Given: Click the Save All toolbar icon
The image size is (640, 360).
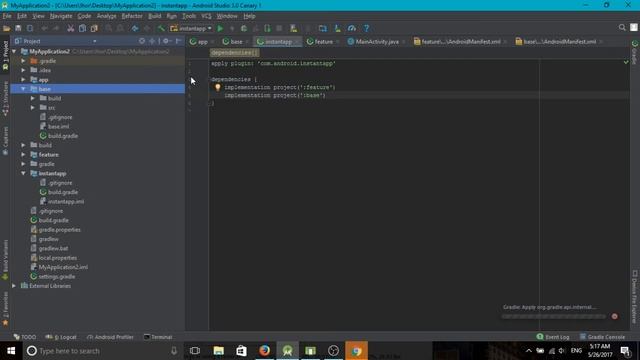Looking at the screenshot, I should [18, 28].
